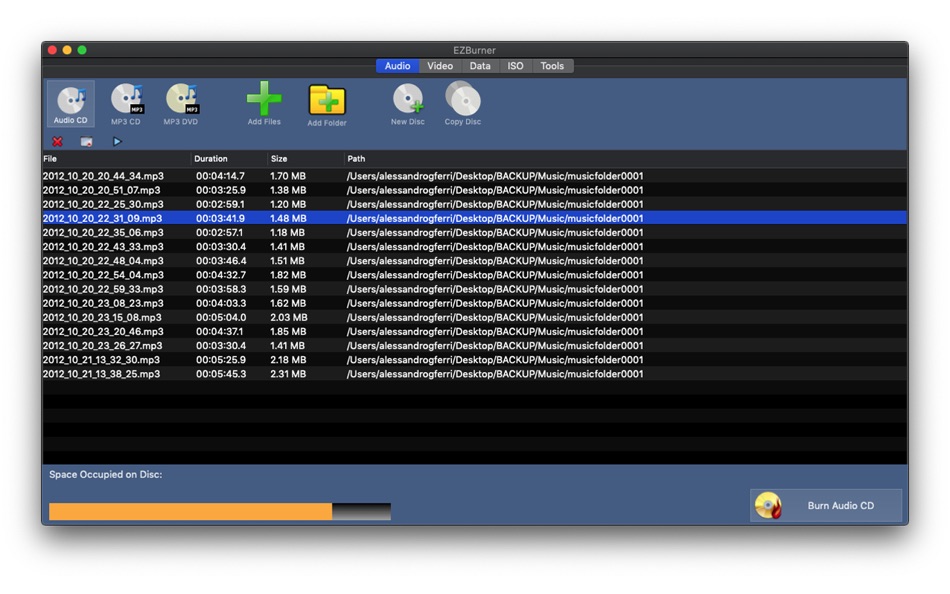Select highlighted file 2012_10_20_22_31_09.mp3
Screen dimensions: 950x594
coord(102,218)
